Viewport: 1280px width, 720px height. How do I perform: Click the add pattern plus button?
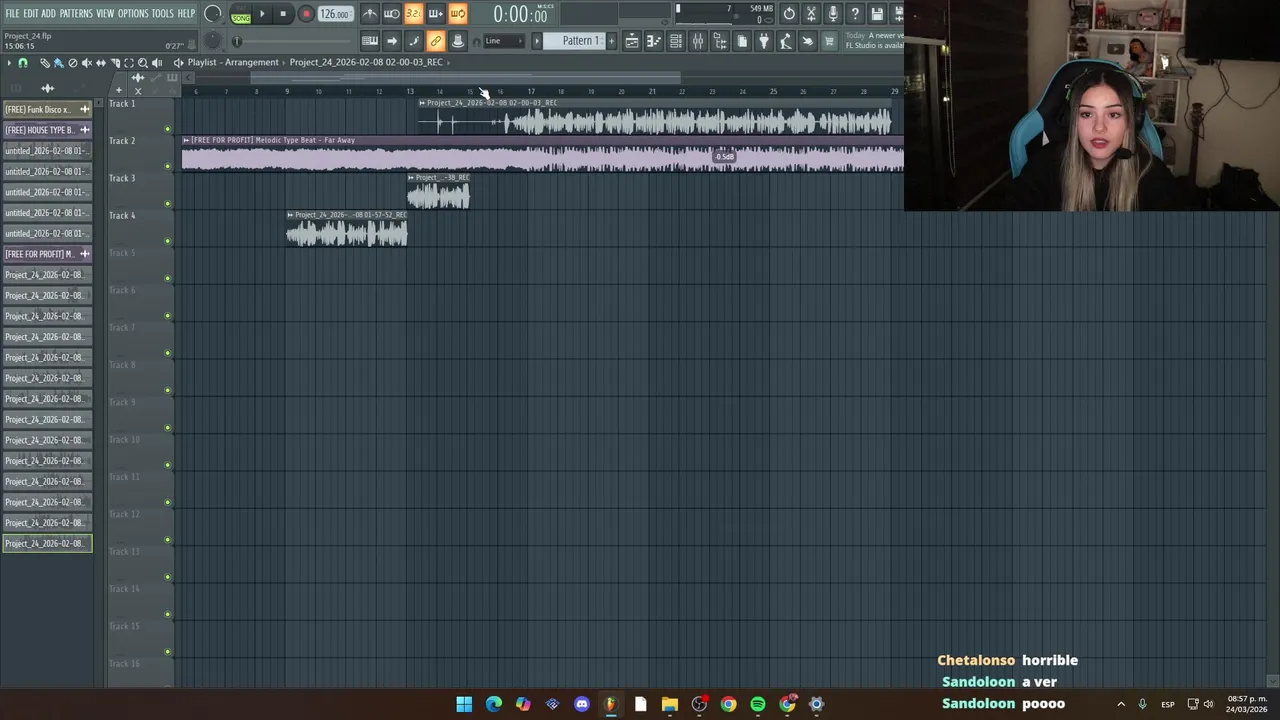612,41
